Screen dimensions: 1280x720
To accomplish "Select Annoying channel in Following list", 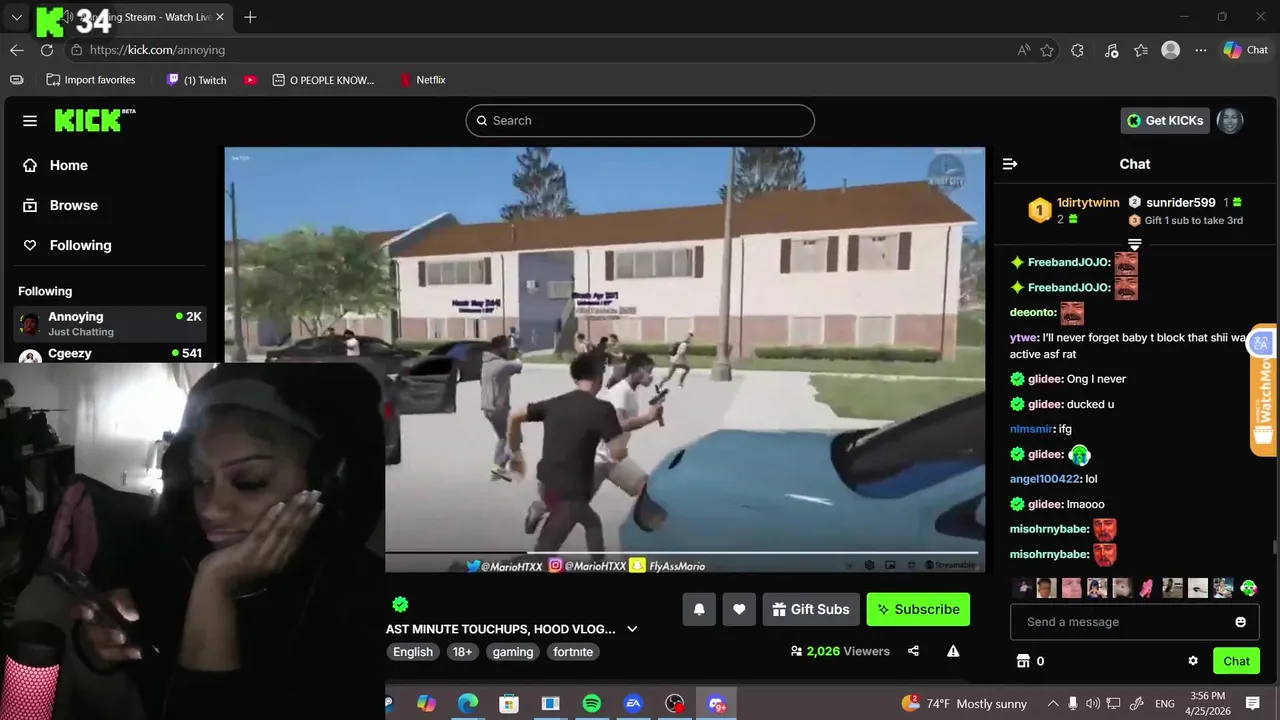I will pos(110,323).
